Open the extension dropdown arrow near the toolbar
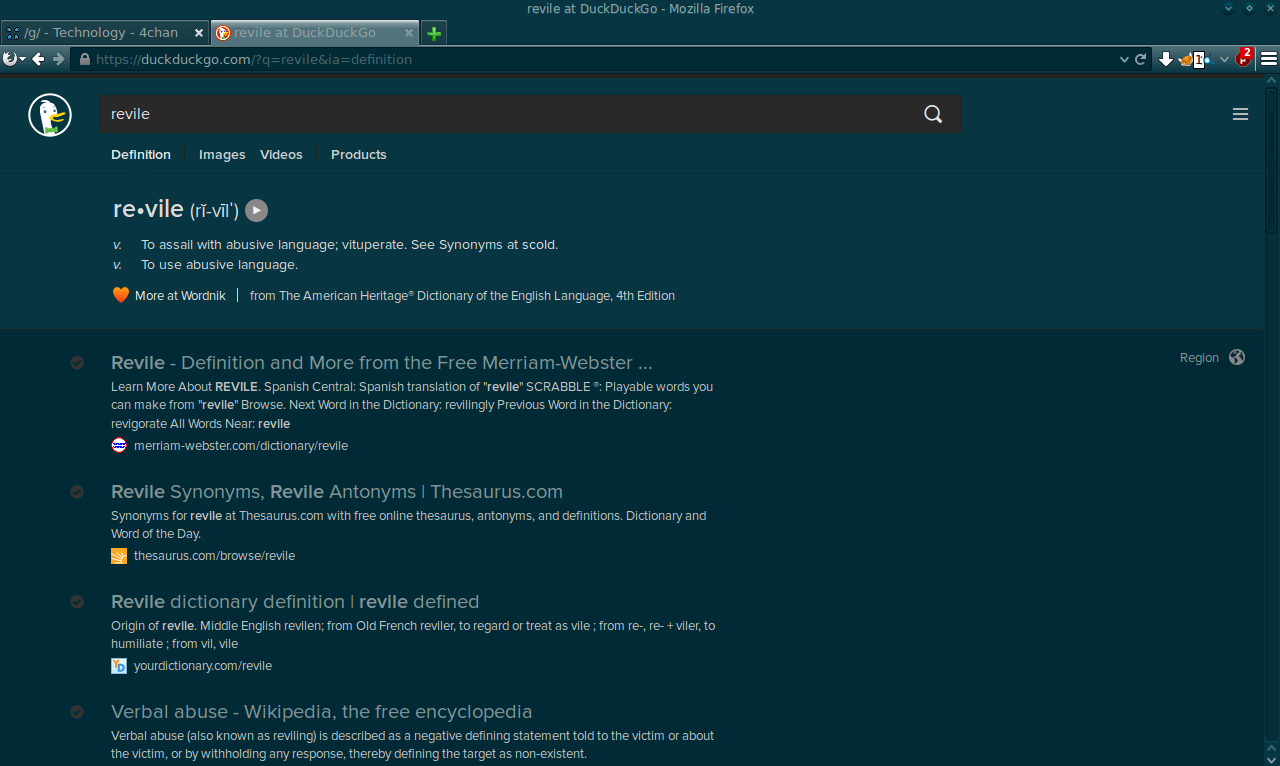1280x766 pixels. [1224, 59]
